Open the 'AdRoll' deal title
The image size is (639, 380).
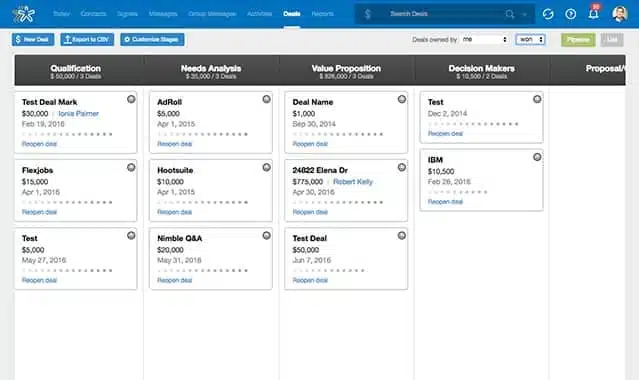coord(170,102)
